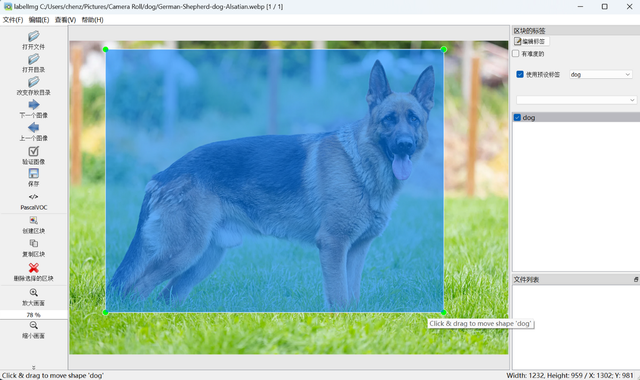Open a directory with the 打开目录 icon
Screen dimensions: 640x380
pyautogui.click(x=33, y=59)
